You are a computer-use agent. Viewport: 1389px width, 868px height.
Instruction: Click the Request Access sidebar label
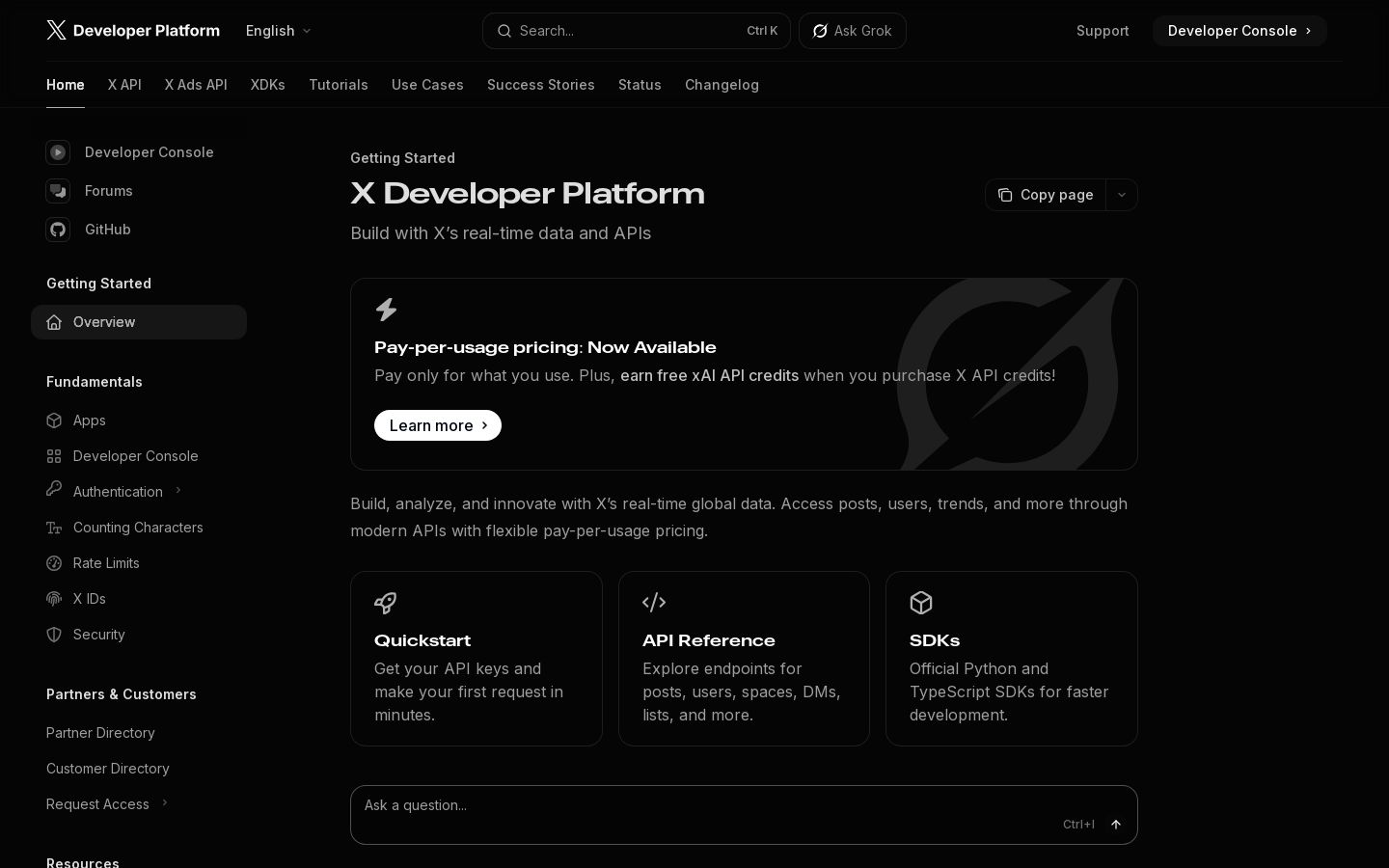coord(97,804)
